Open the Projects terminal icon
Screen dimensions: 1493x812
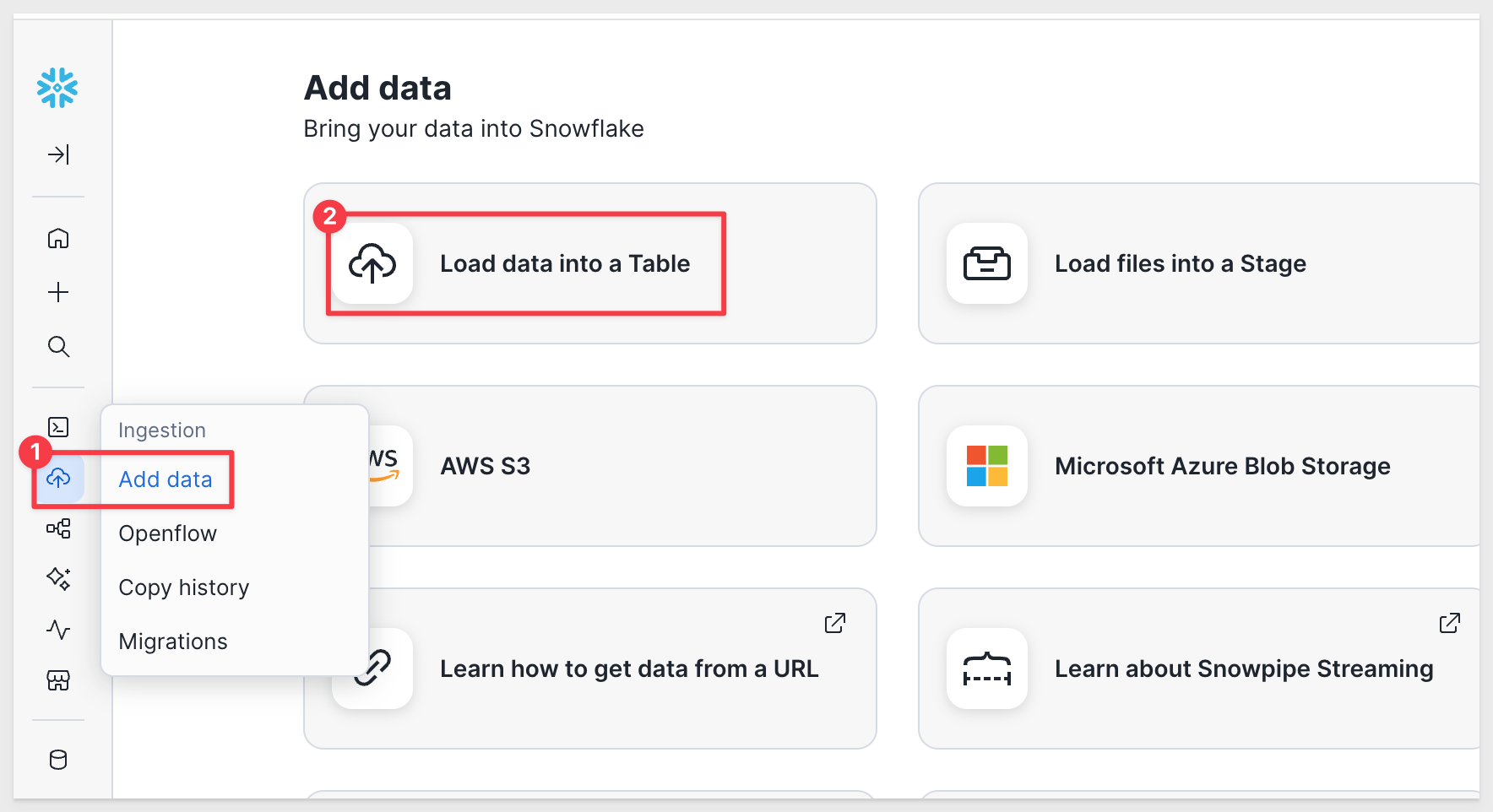click(x=58, y=427)
